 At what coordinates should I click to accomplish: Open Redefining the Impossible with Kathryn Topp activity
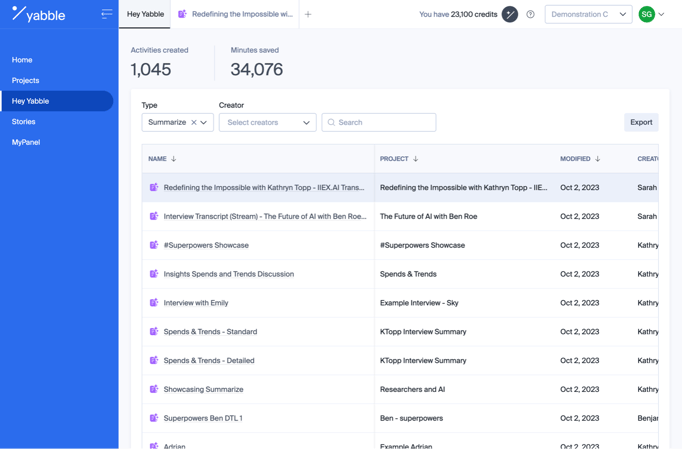(x=264, y=187)
